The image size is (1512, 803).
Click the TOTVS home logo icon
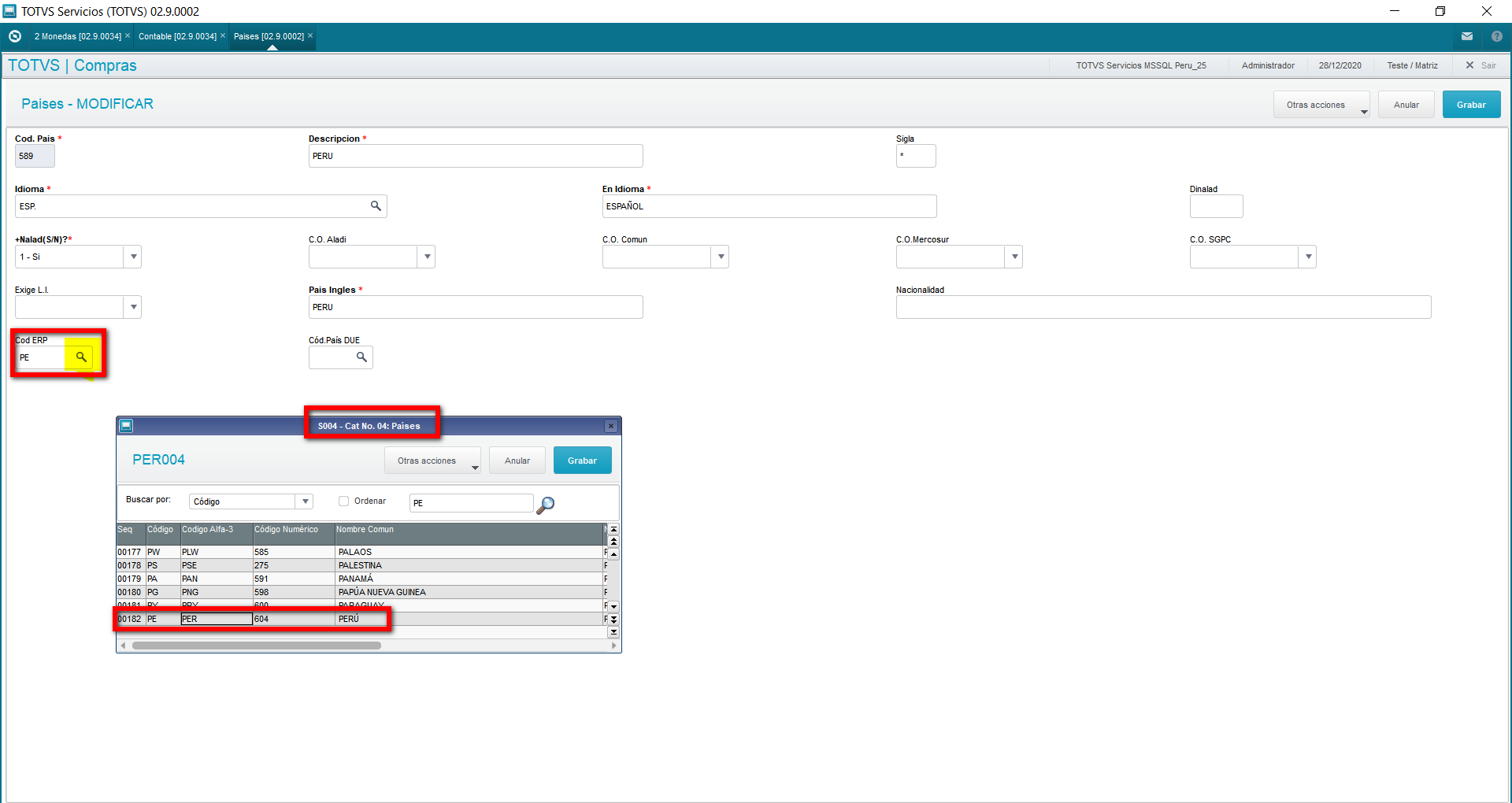[14, 36]
